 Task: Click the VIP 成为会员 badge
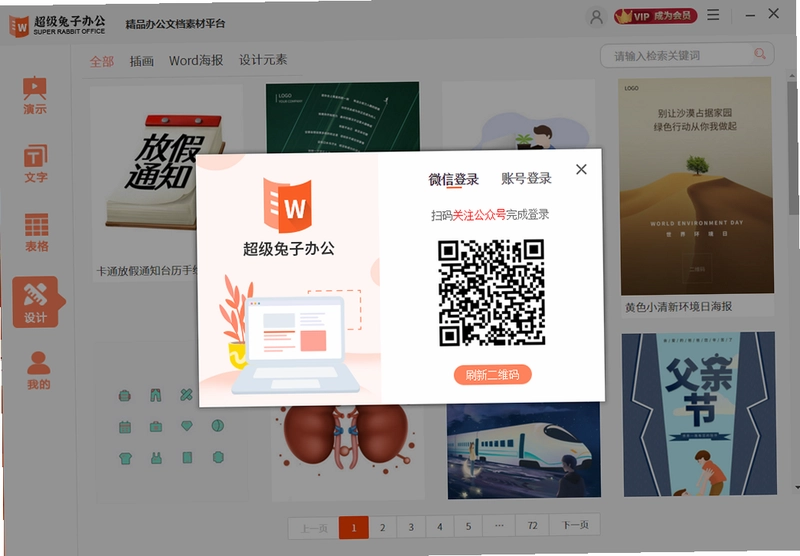pos(655,16)
